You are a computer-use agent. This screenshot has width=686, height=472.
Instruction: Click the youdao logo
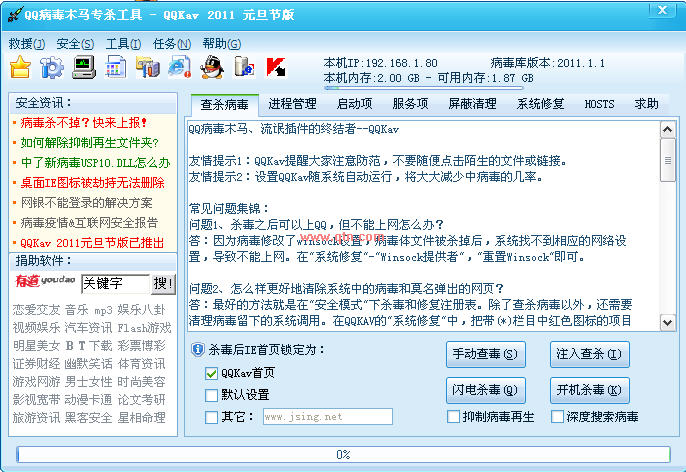45,281
